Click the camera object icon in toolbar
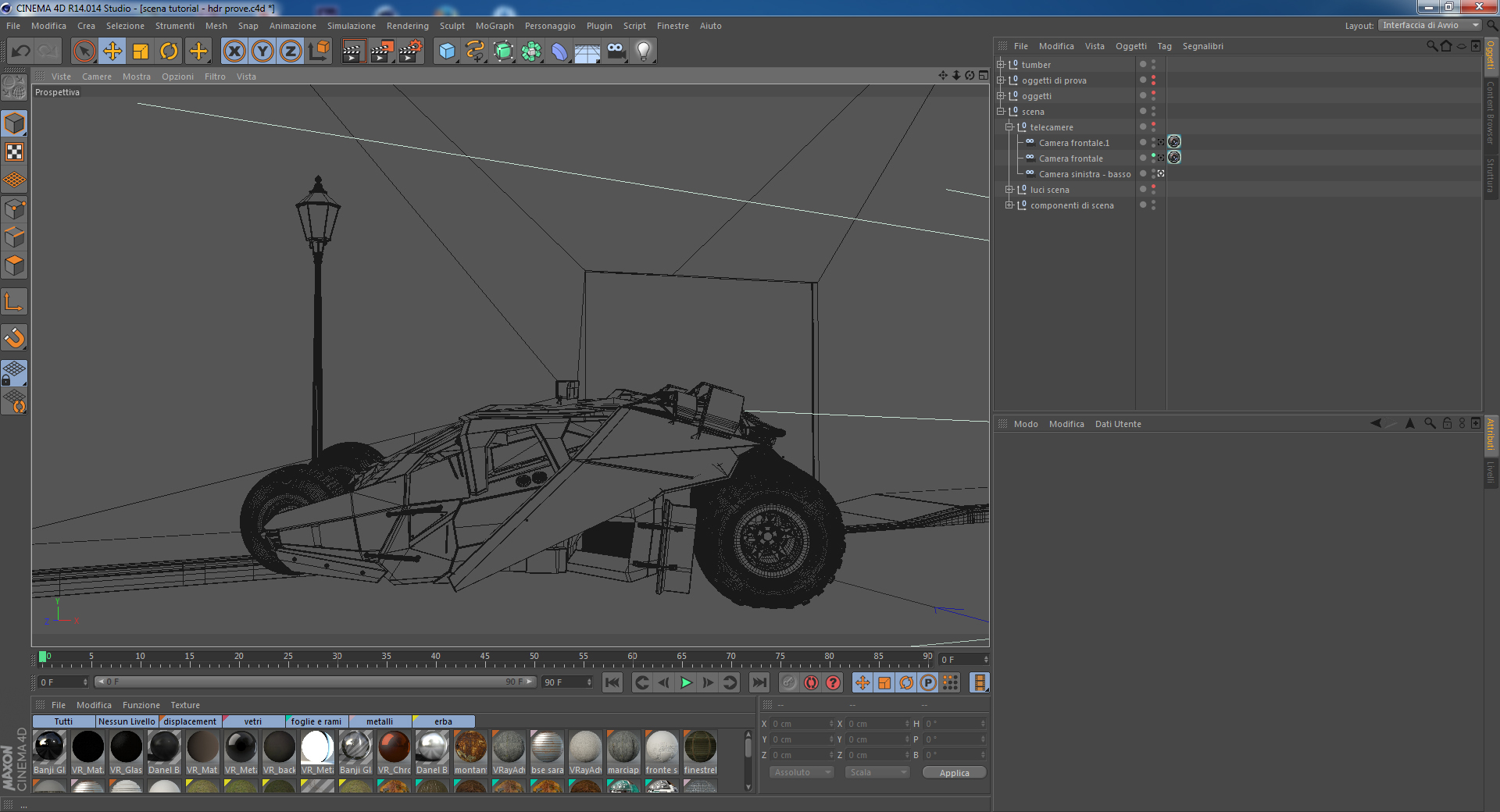 coord(616,52)
